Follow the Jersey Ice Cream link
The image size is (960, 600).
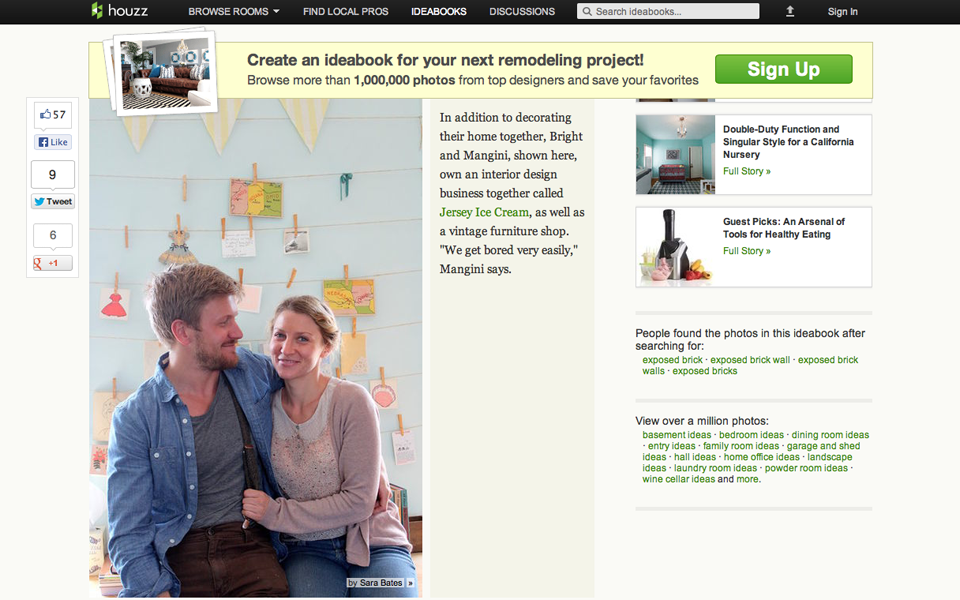484,212
